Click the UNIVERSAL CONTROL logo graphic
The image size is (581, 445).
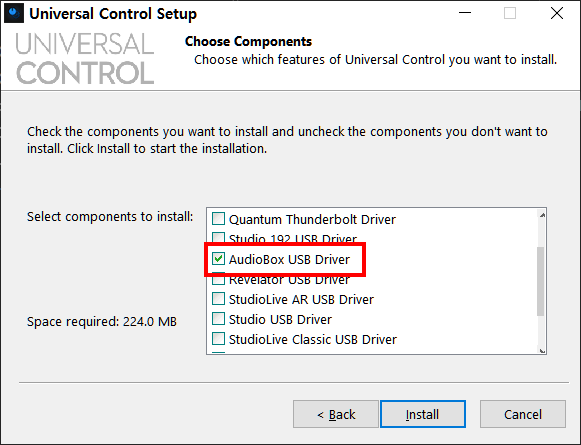click(x=85, y=59)
